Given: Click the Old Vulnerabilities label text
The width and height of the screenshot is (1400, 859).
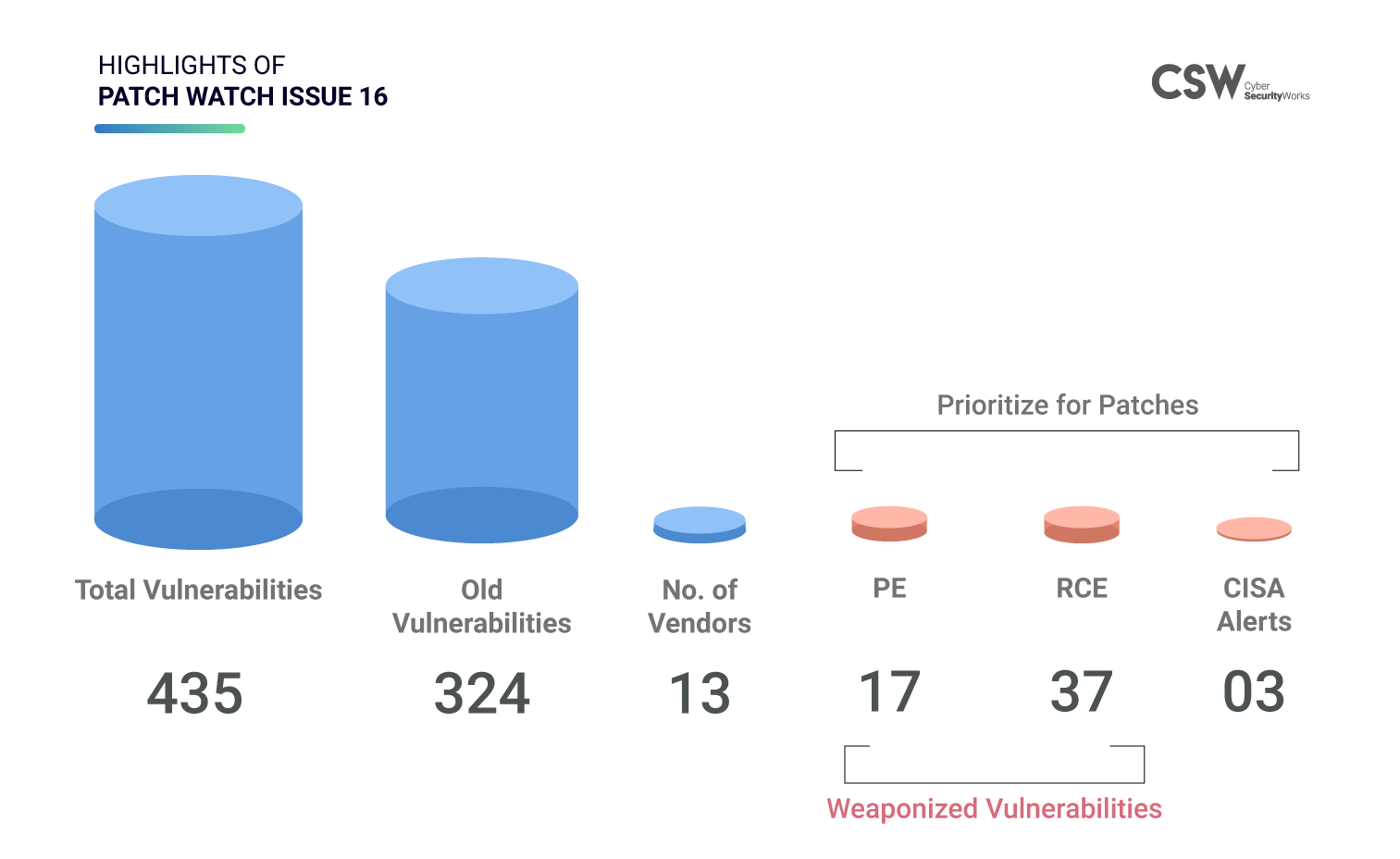Looking at the screenshot, I should [x=482, y=606].
